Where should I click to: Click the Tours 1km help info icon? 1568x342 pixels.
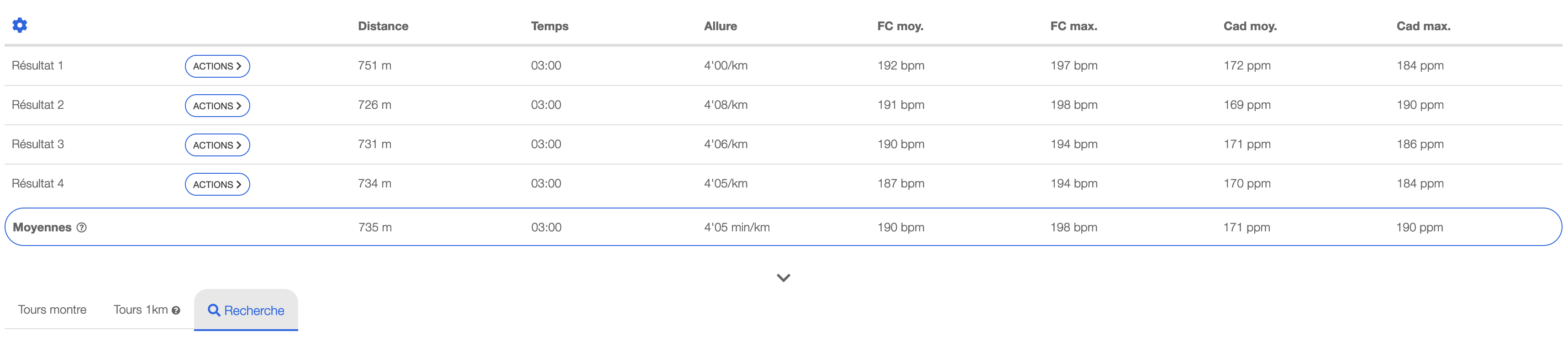176,310
